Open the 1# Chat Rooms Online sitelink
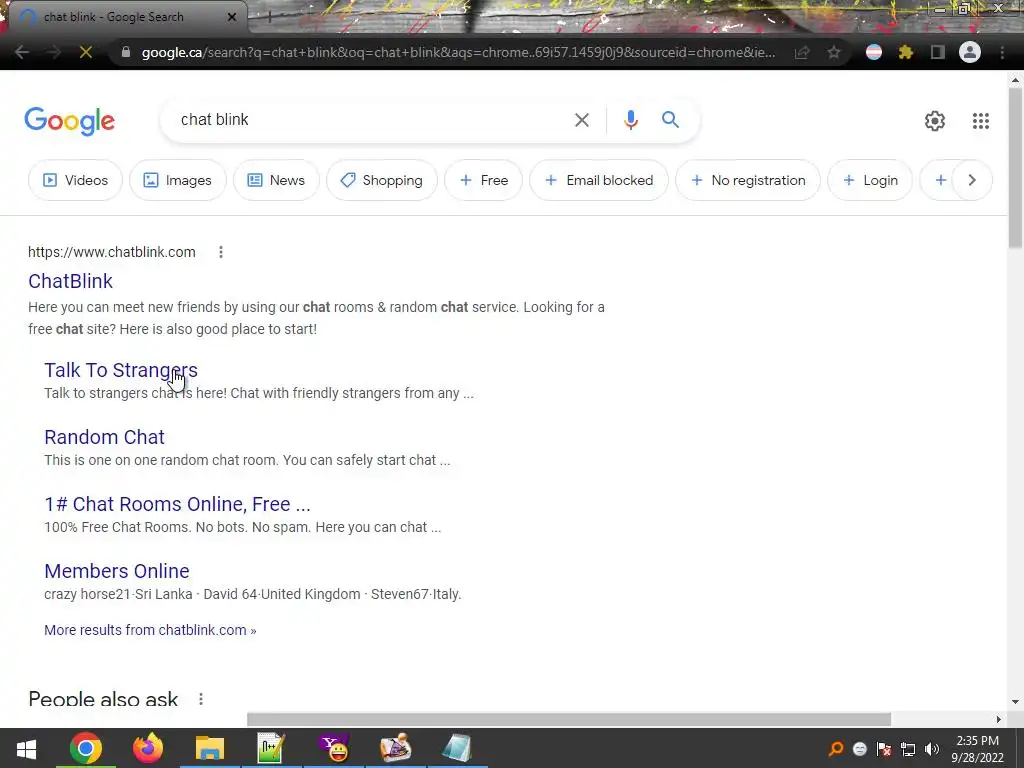Image resolution: width=1024 pixels, height=768 pixels. [x=177, y=504]
